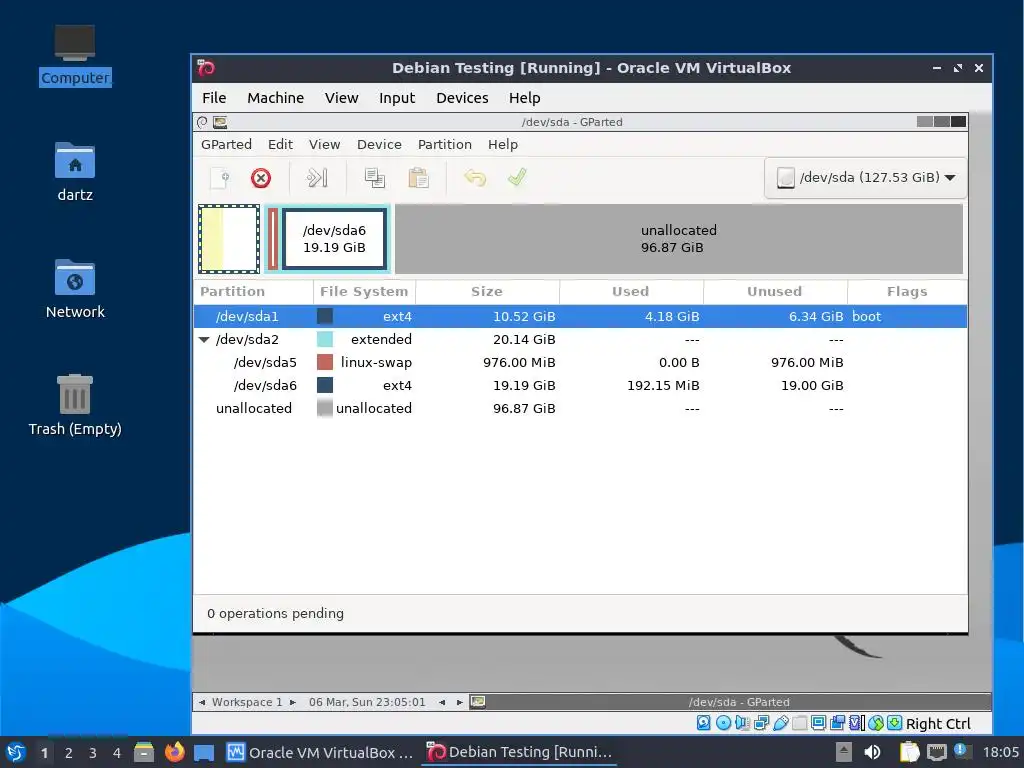Open the /dev/sda device selector dropdown
The height and width of the screenshot is (768, 1024).
[x=865, y=178]
